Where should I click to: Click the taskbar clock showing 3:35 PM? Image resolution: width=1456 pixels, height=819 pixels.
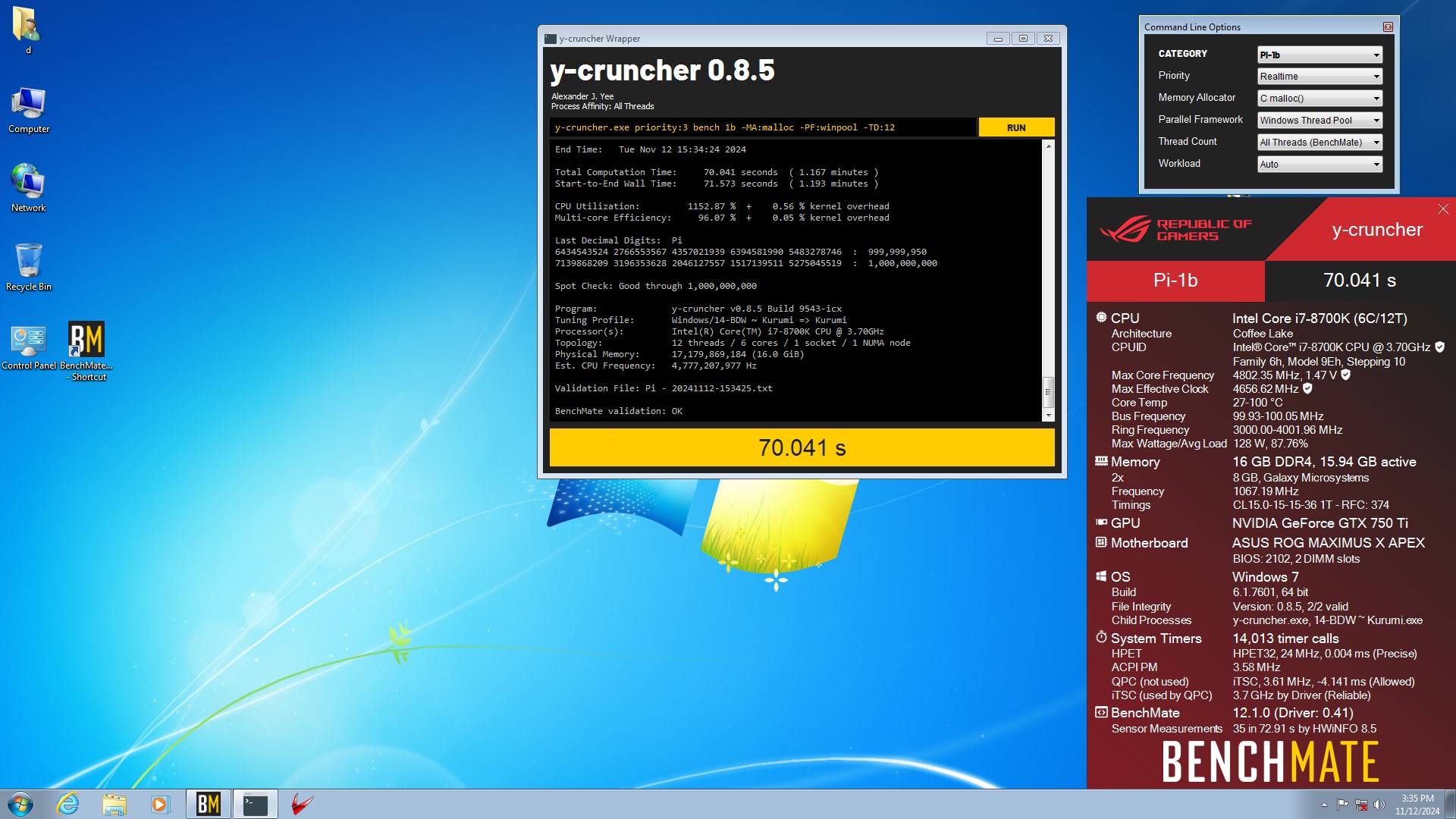[1417, 805]
